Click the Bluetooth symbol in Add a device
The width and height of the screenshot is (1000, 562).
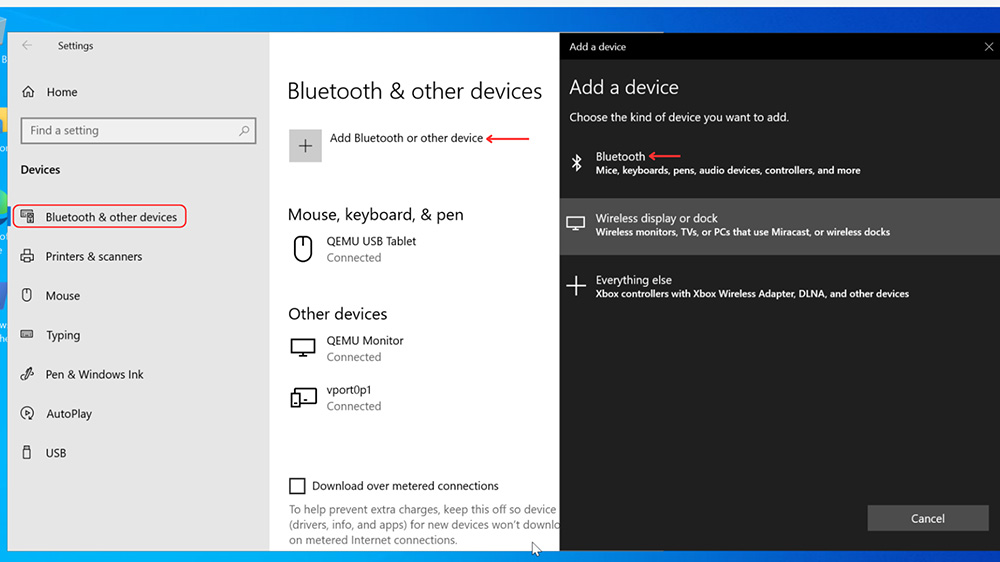[577, 163]
